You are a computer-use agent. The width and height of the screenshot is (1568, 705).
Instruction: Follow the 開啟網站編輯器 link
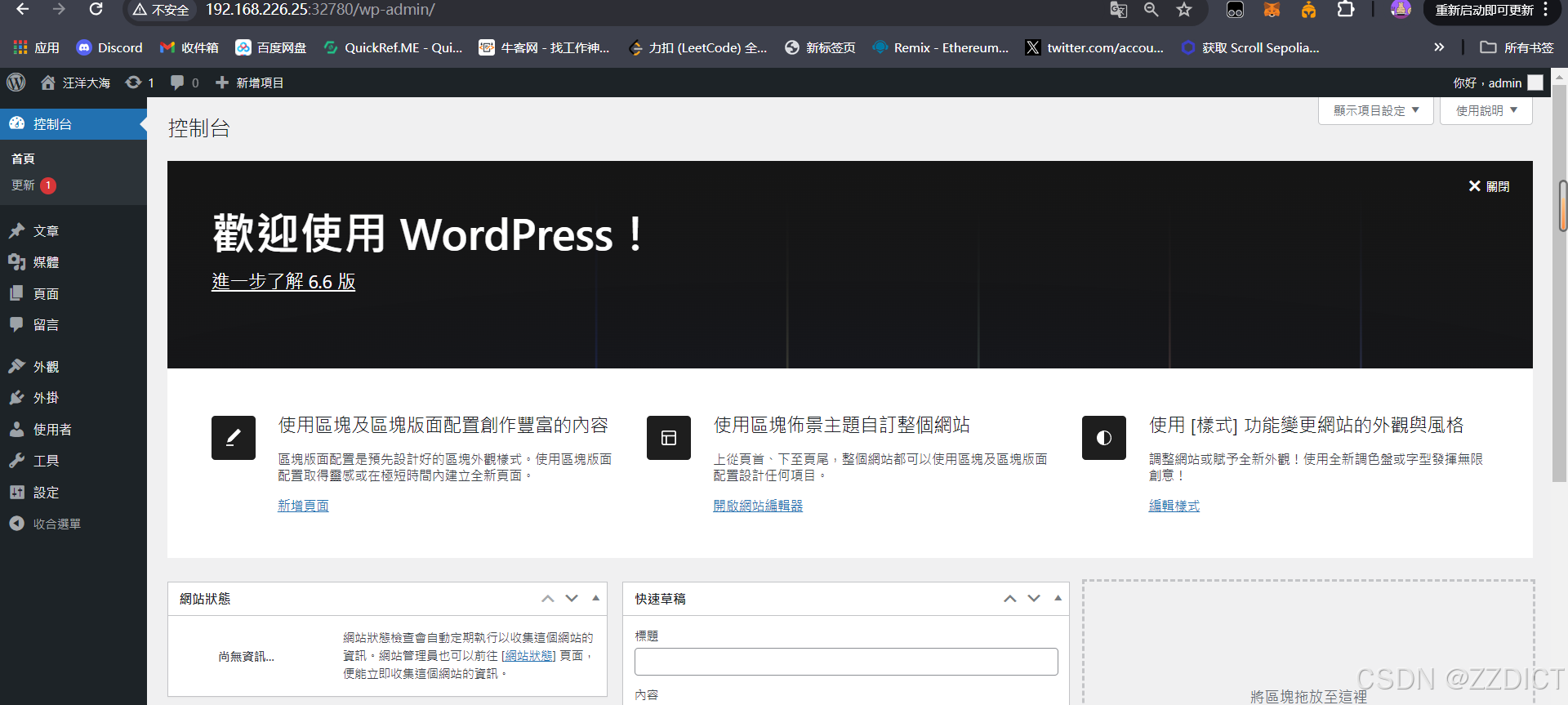pos(758,506)
